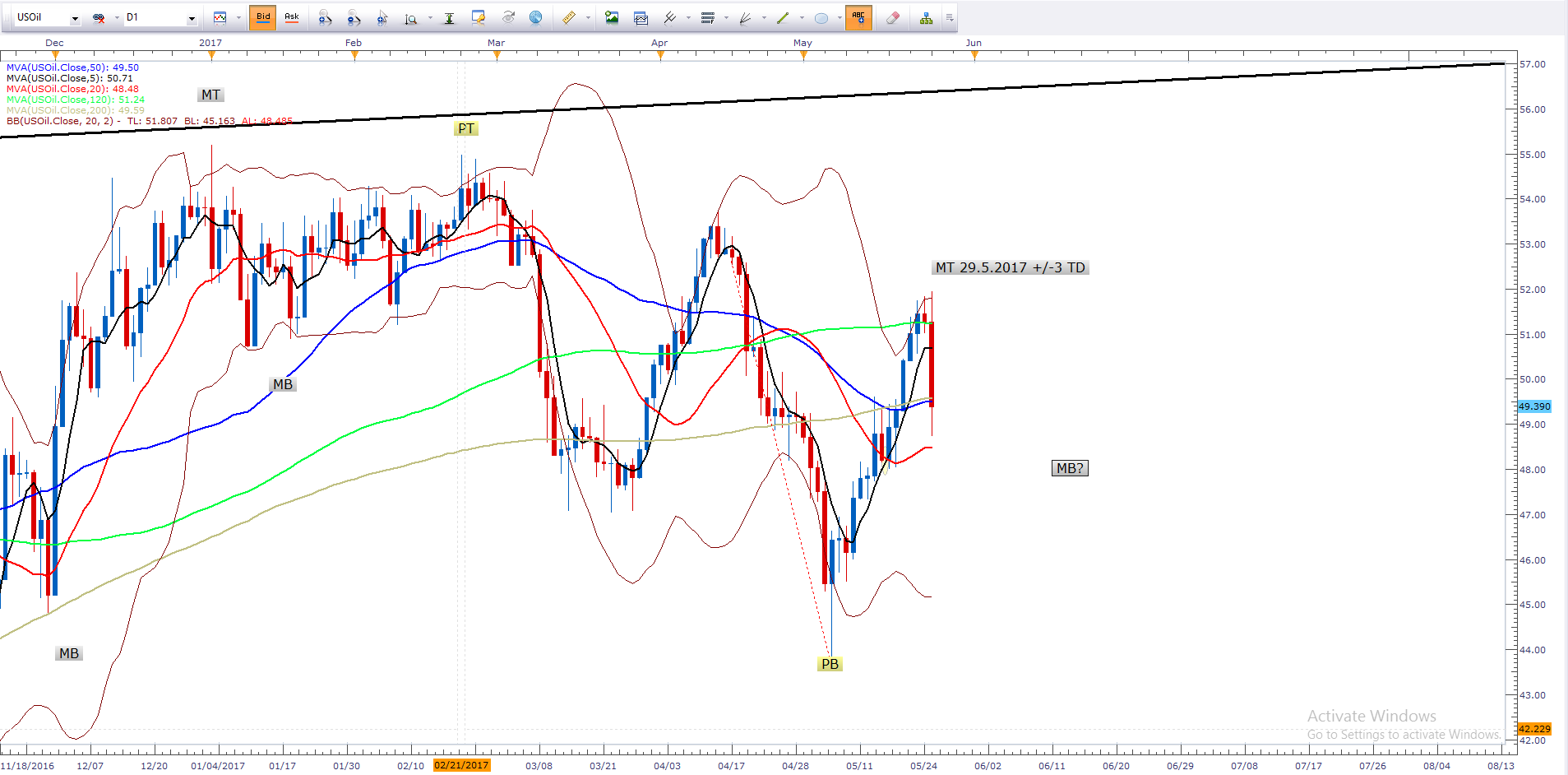
Task: Click the 49.390 current price marker
Action: (1533, 406)
